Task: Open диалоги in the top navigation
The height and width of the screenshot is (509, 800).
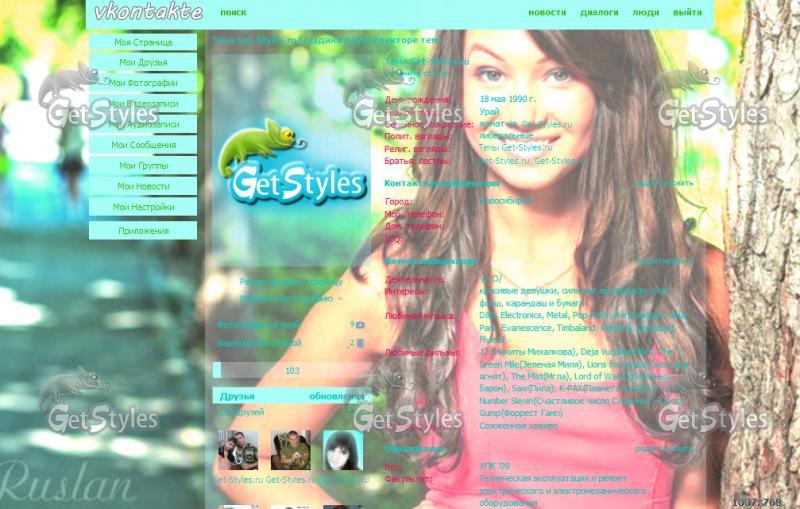Action: (x=599, y=13)
